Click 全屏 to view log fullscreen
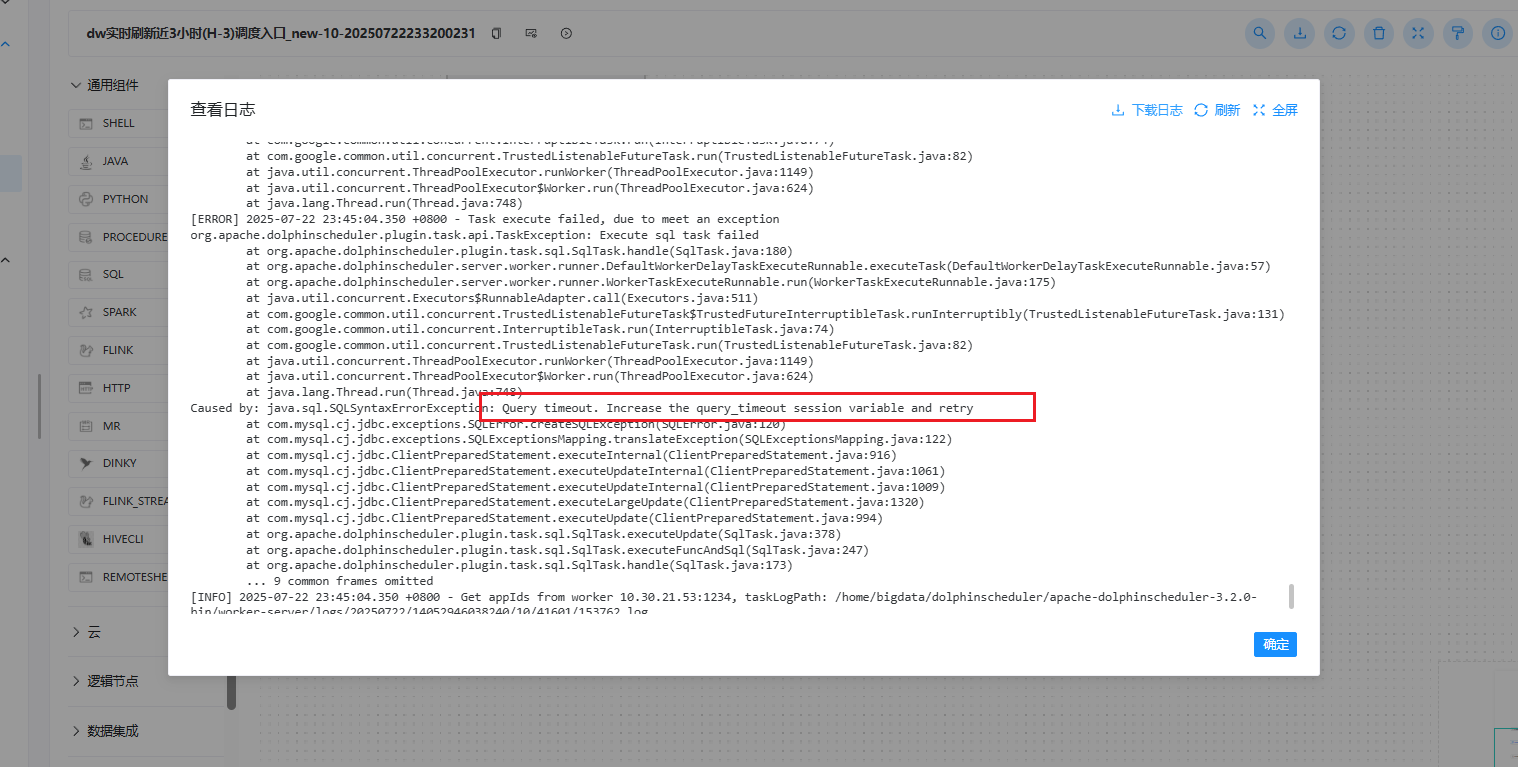 point(1275,110)
